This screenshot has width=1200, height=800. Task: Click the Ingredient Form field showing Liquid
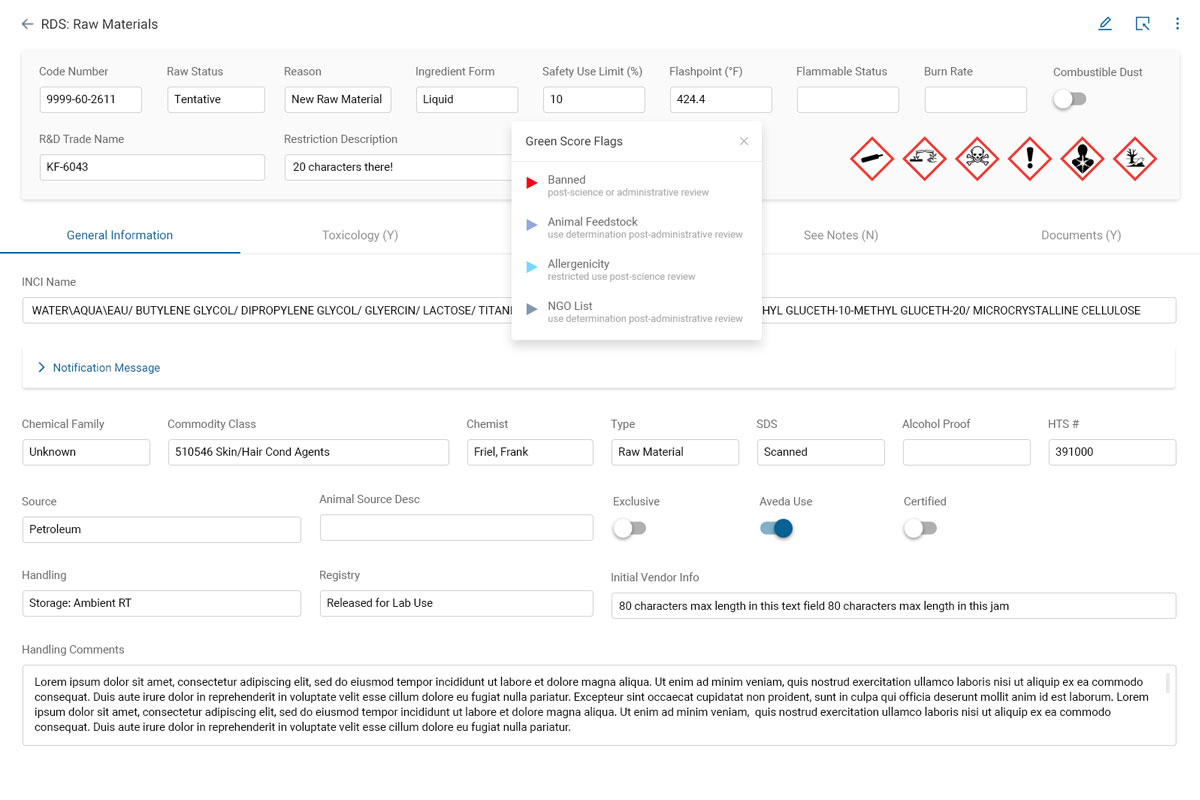pyautogui.click(x=467, y=99)
